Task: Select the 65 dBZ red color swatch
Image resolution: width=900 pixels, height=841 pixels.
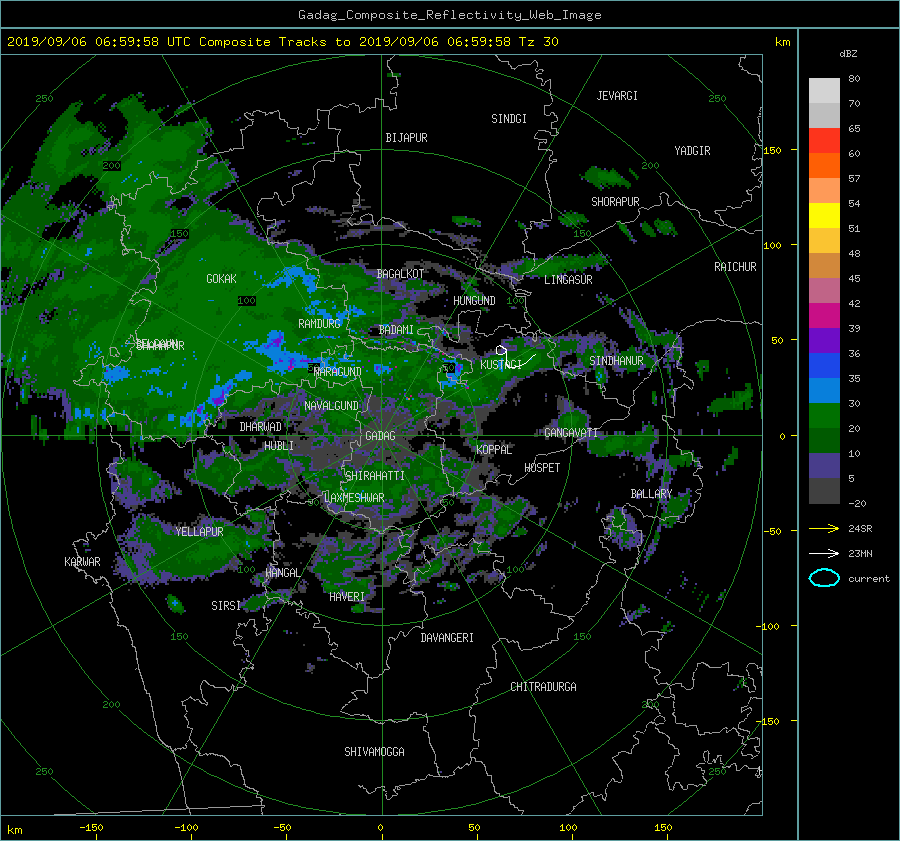Action: [x=824, y=140]
